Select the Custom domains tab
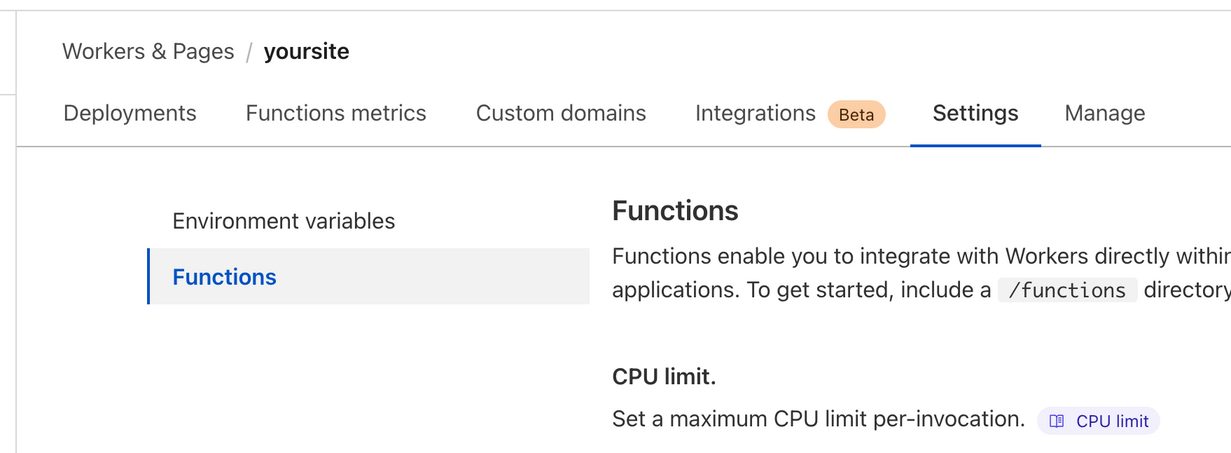 [561, 114]
